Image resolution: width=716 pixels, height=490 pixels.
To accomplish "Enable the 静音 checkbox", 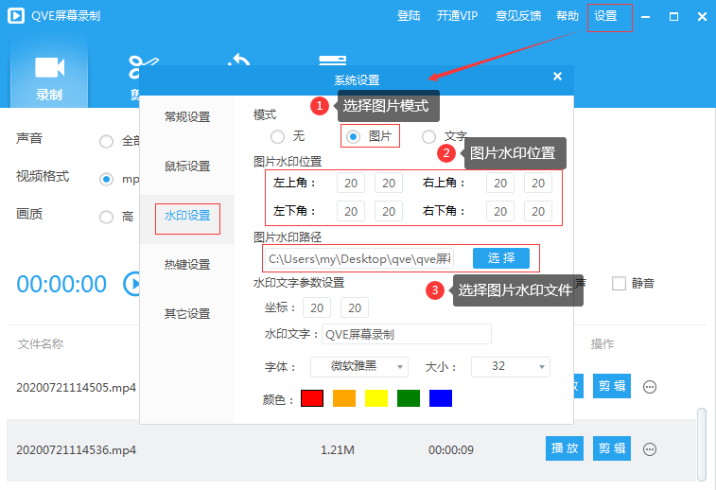I will [x=619, y=283].
